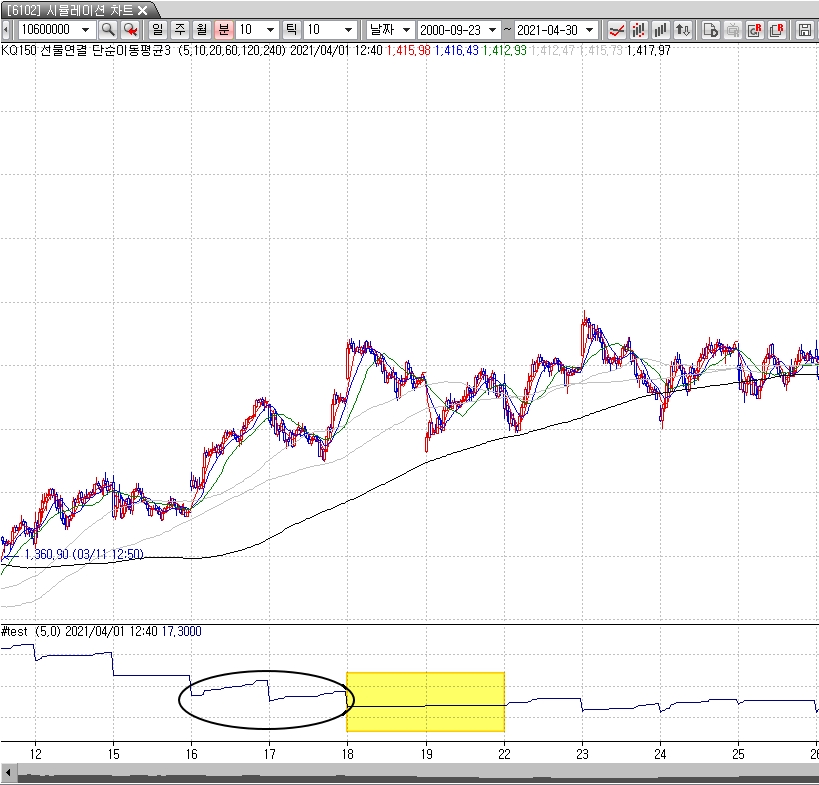
Task: Click the red line chart icon
Action: pos(617,30)
